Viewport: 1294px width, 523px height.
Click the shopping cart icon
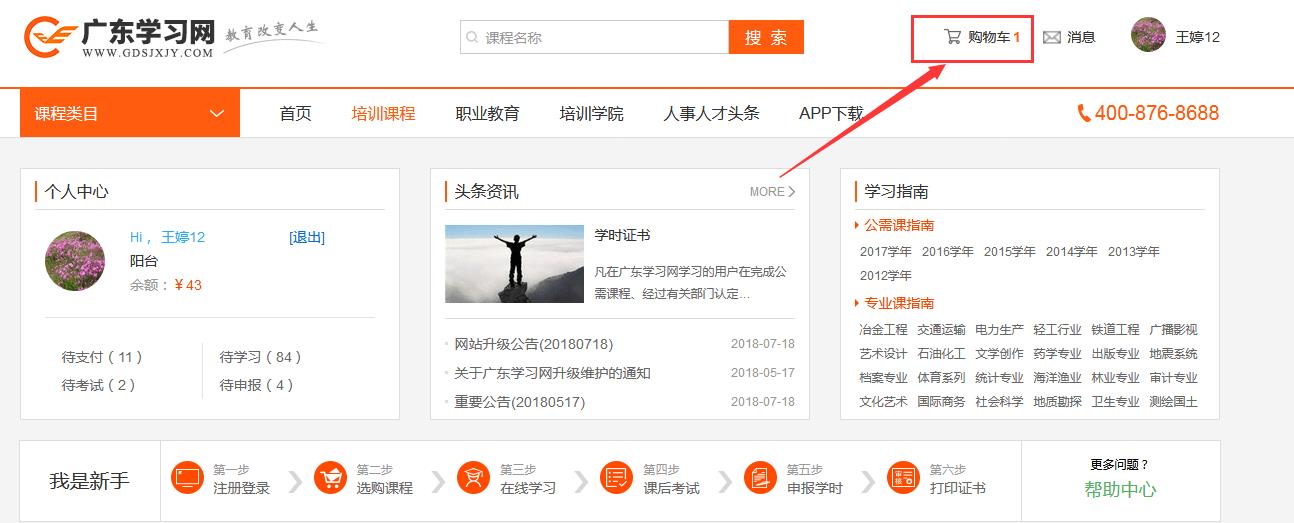tap(952, 37)
